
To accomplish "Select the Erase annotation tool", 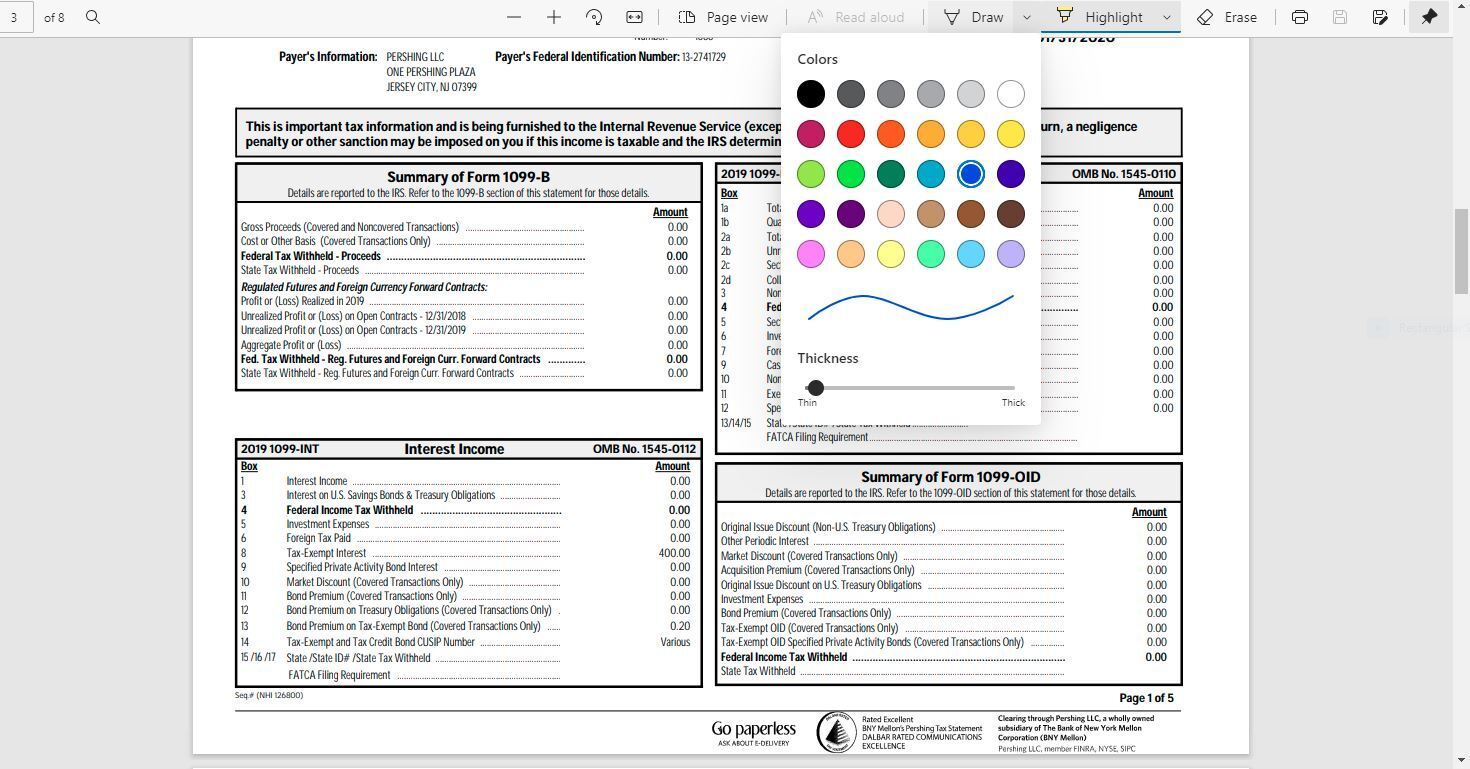I will [x=1229, y=17].
